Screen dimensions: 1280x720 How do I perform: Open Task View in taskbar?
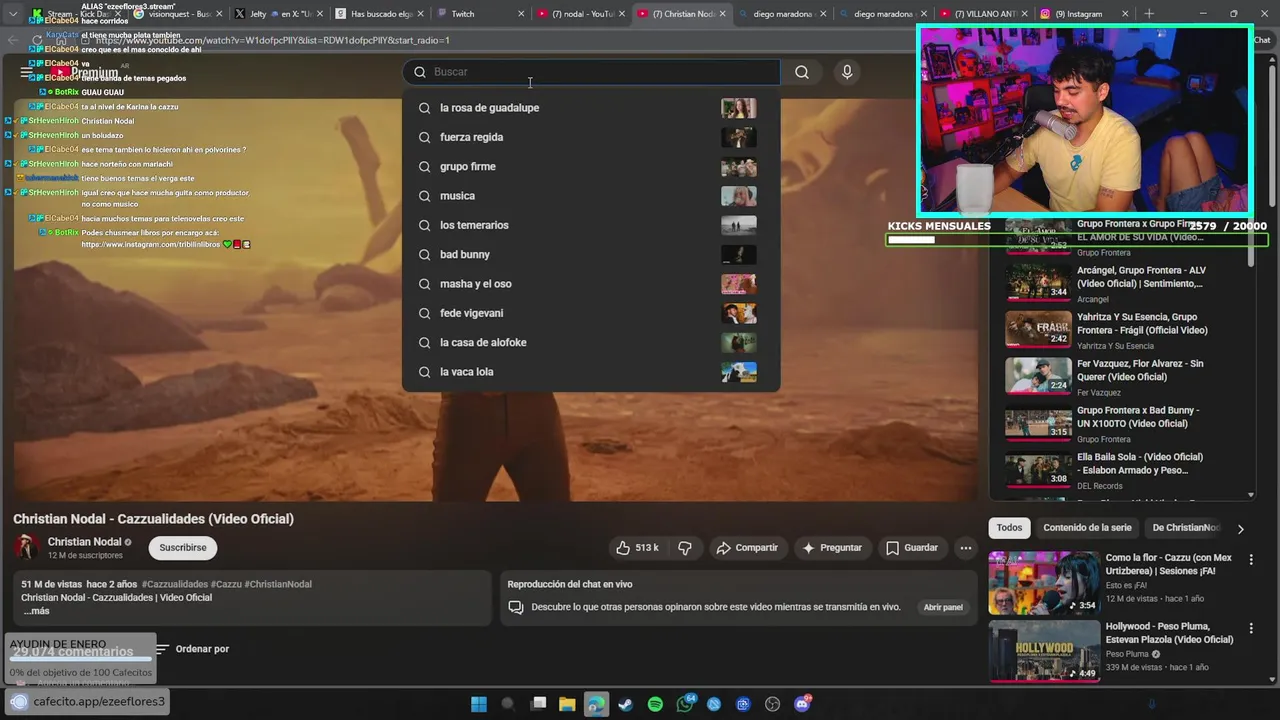[x=538, y=704]
